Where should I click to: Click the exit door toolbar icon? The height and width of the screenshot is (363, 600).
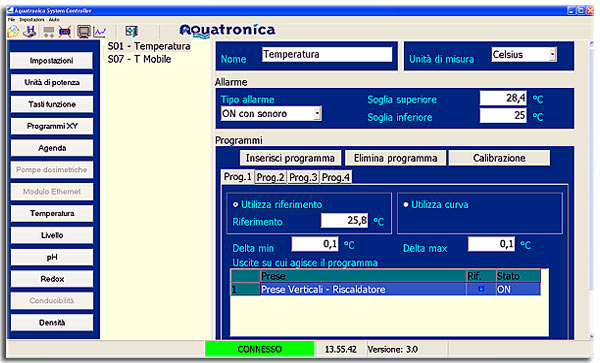(131, 31)
